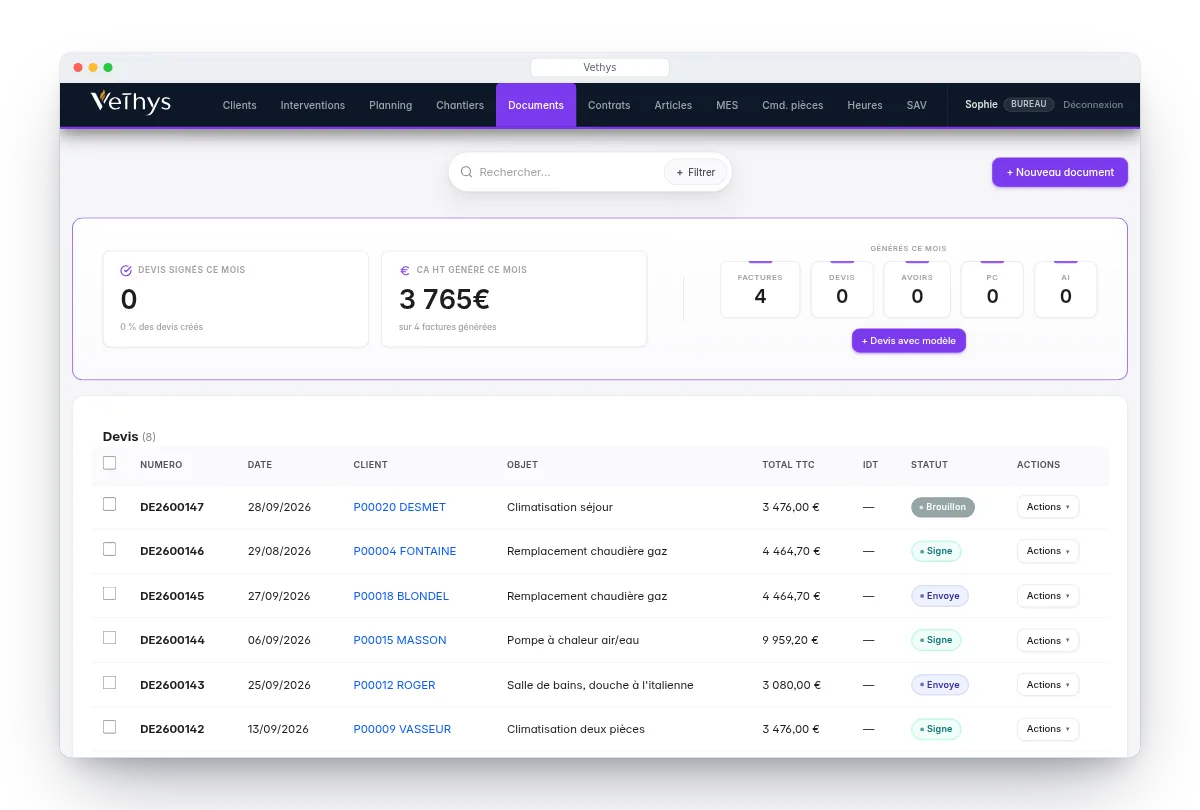Open the SAV section
Viewport: 1200px width, 810px height.
[x=917, y=105]
